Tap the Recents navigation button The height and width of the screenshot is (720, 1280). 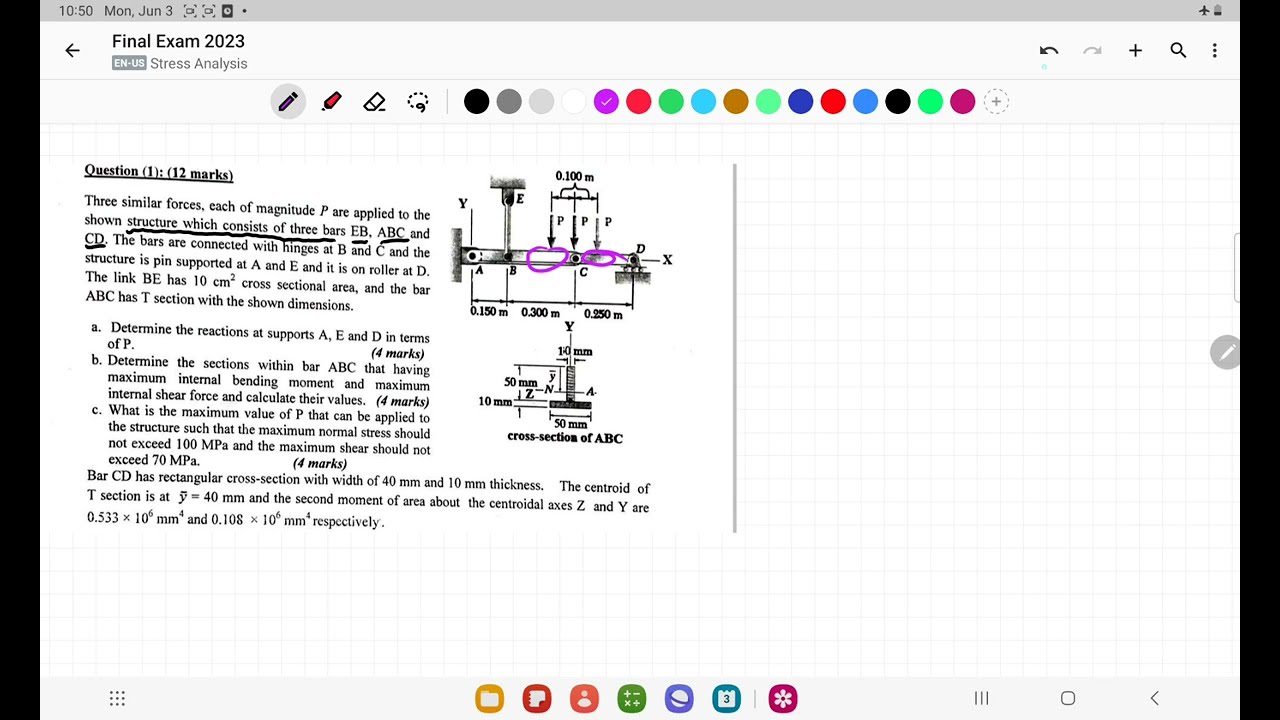[x=981, y=698]
